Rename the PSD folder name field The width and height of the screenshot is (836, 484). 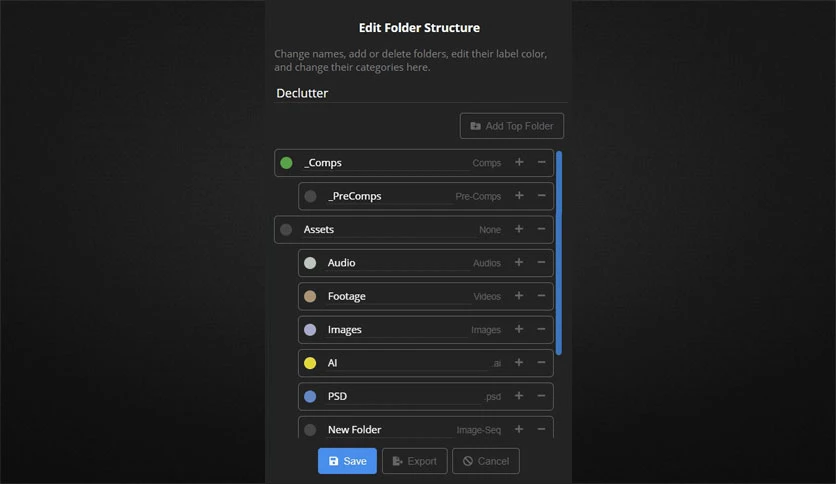click(404, 396)
